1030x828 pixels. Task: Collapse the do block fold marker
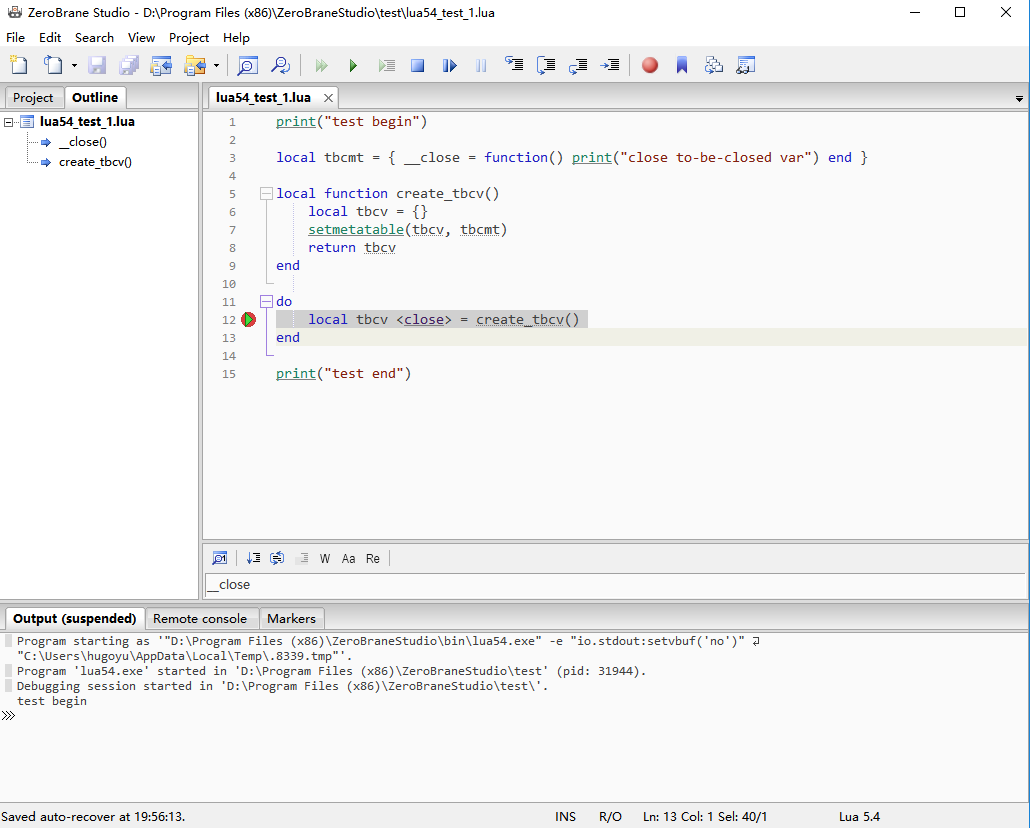[x=266, y=300]
